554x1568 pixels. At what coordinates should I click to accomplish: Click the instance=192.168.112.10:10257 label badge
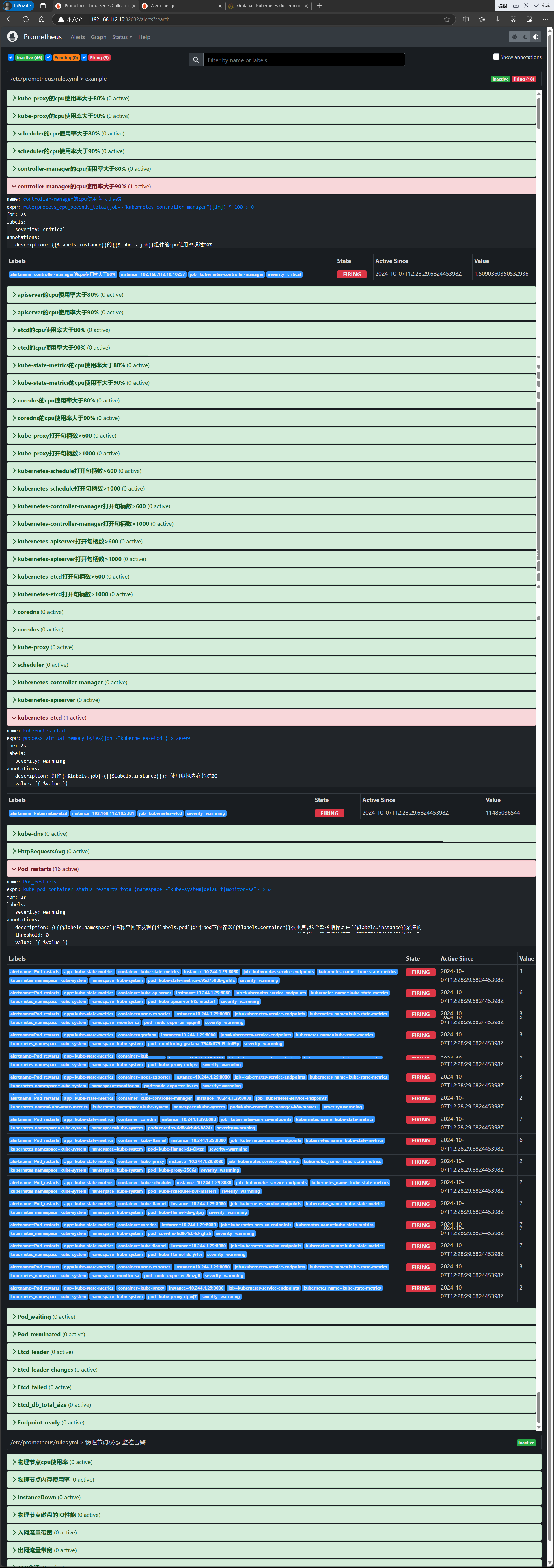153,274
